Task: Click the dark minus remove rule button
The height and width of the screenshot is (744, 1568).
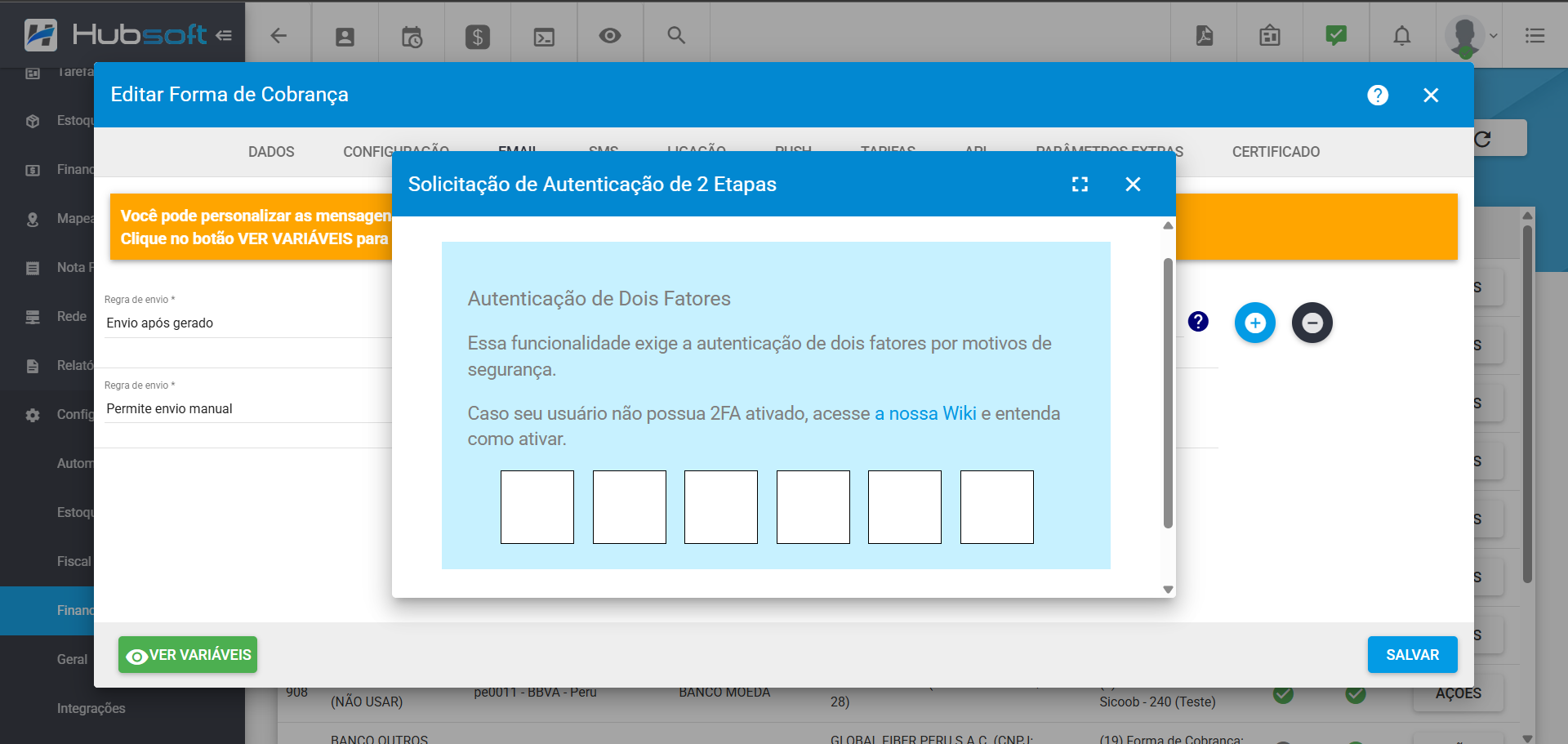Action: pos(1312,323)
